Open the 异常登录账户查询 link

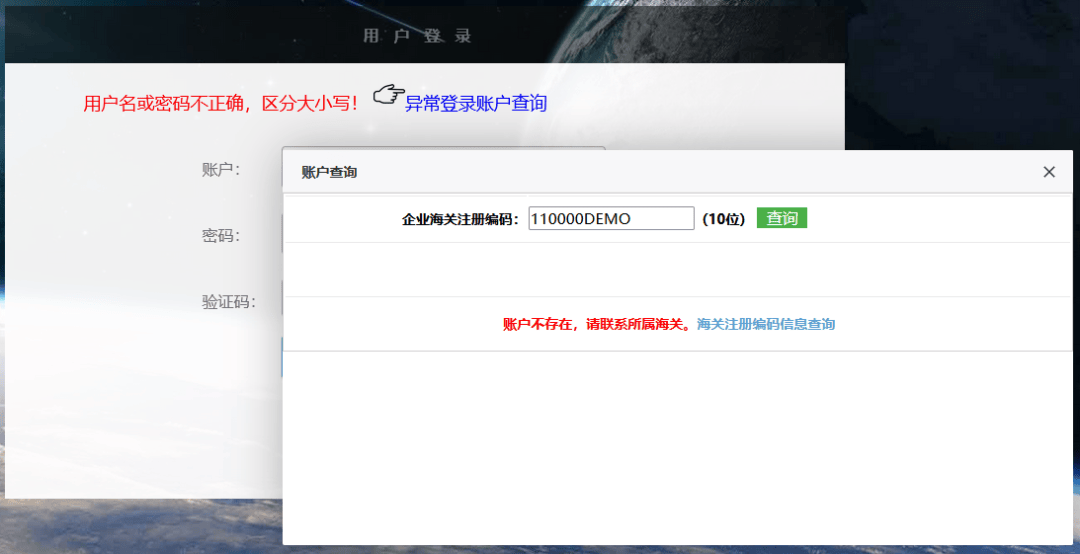click(476, 103)
